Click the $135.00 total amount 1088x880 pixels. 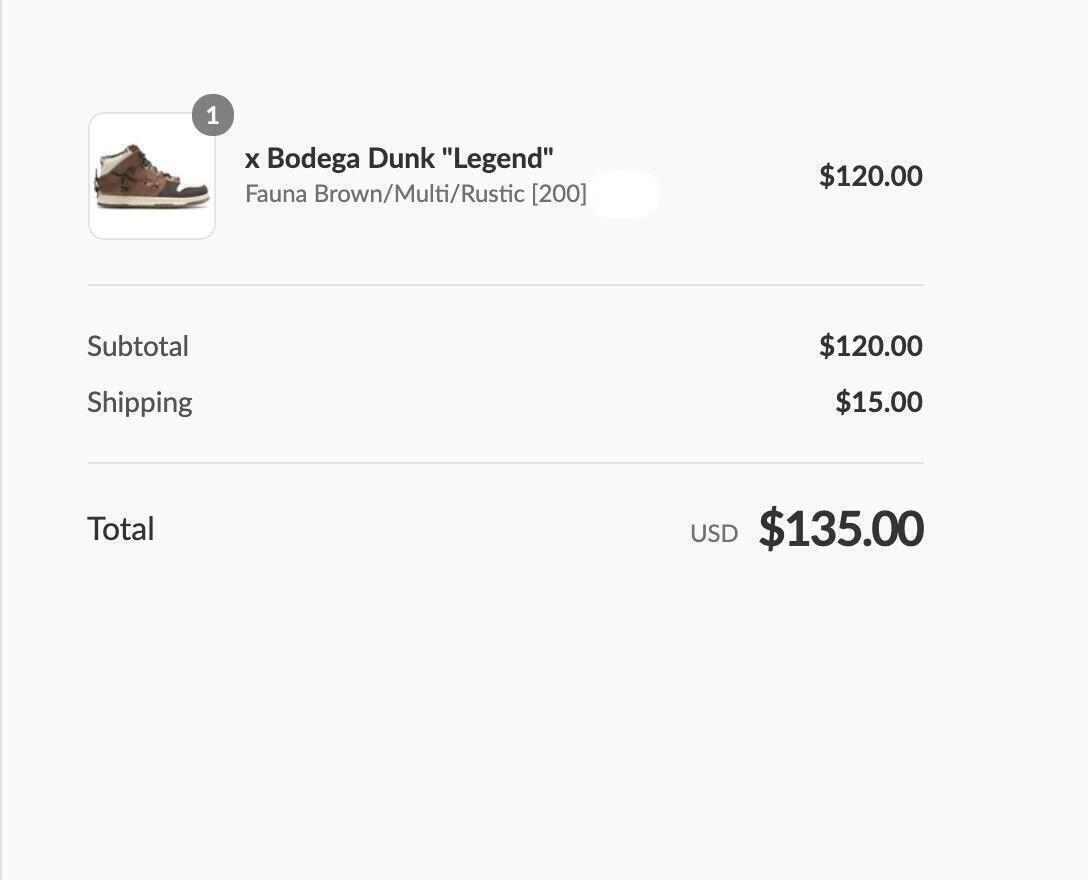pyautogui.click(x=840, y=528)
